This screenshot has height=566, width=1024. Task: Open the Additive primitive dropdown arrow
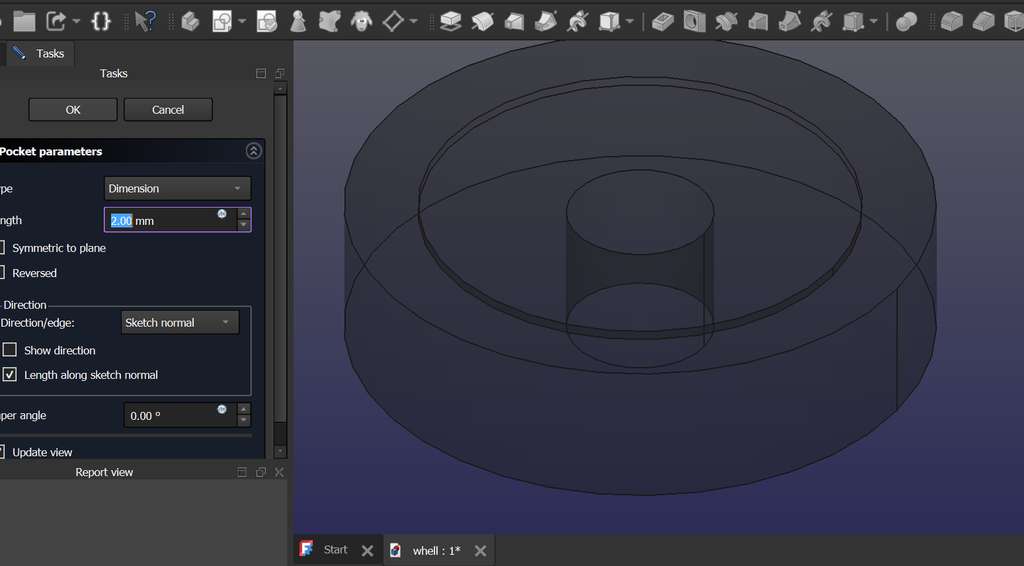tap(630, 22)
